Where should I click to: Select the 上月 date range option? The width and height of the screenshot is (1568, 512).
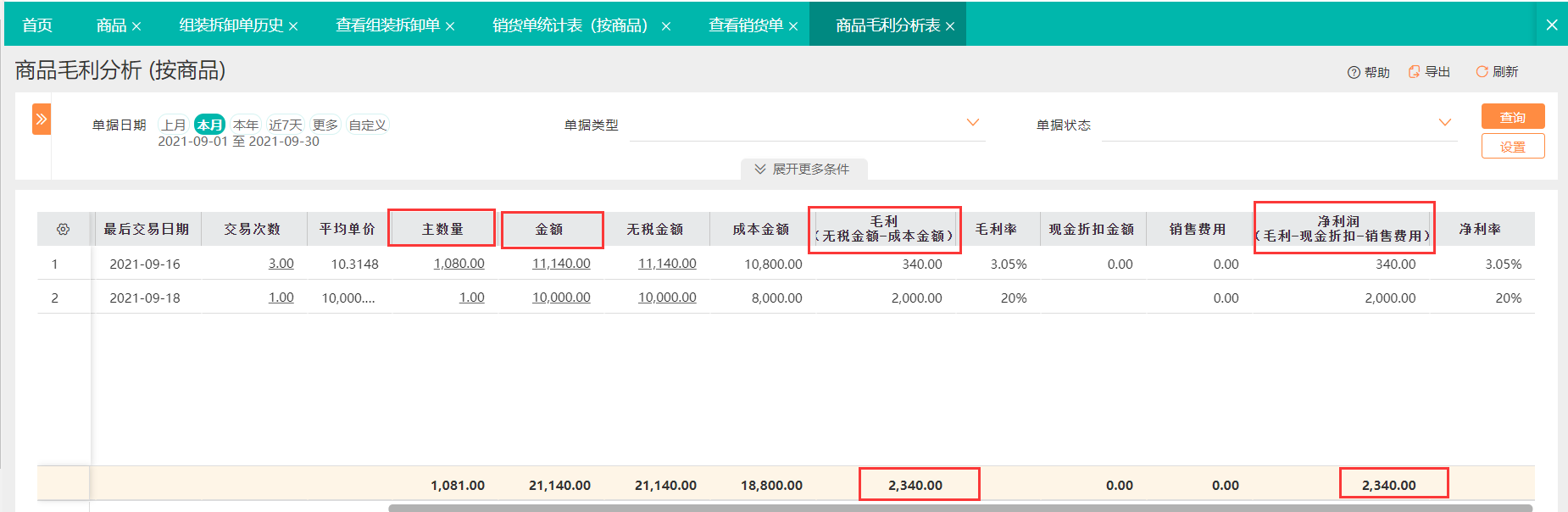[174, 125]
